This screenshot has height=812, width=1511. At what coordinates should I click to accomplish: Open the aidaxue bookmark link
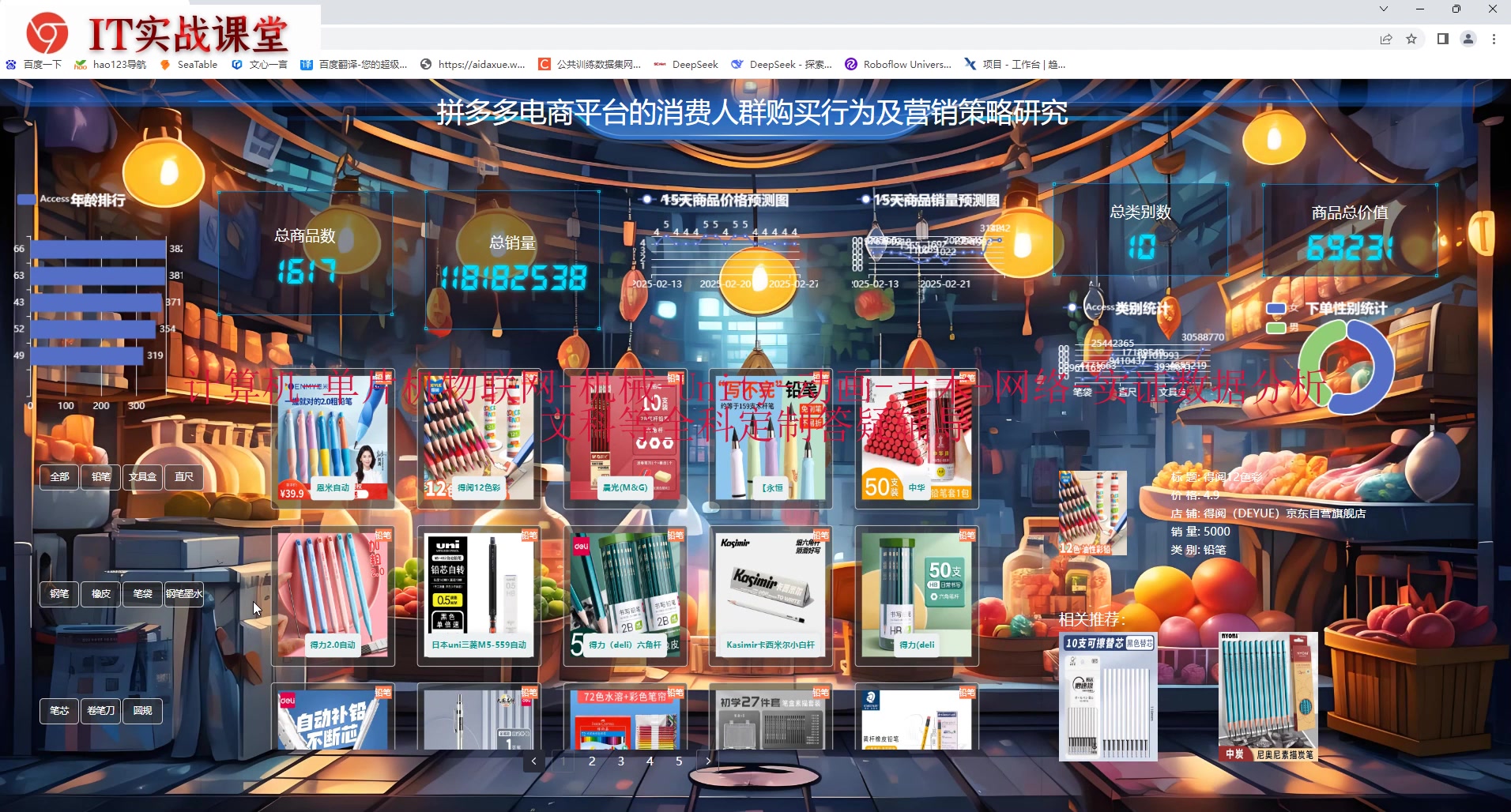473,65
